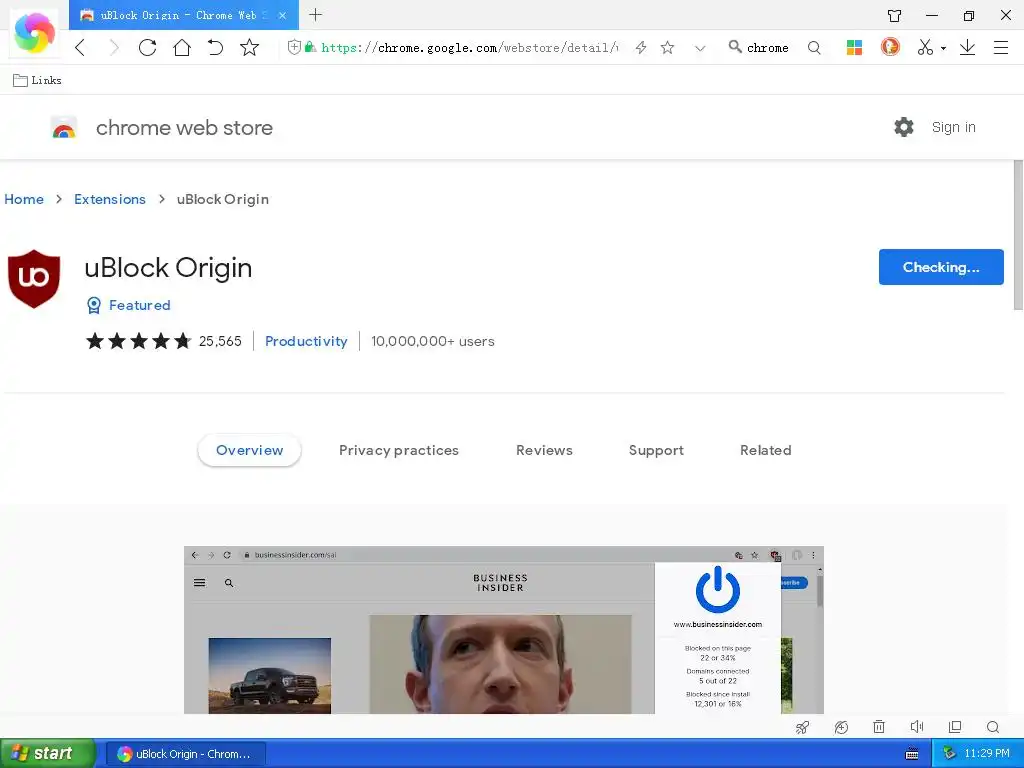Open the skin shirt icon in title bar

coord(895,15)
